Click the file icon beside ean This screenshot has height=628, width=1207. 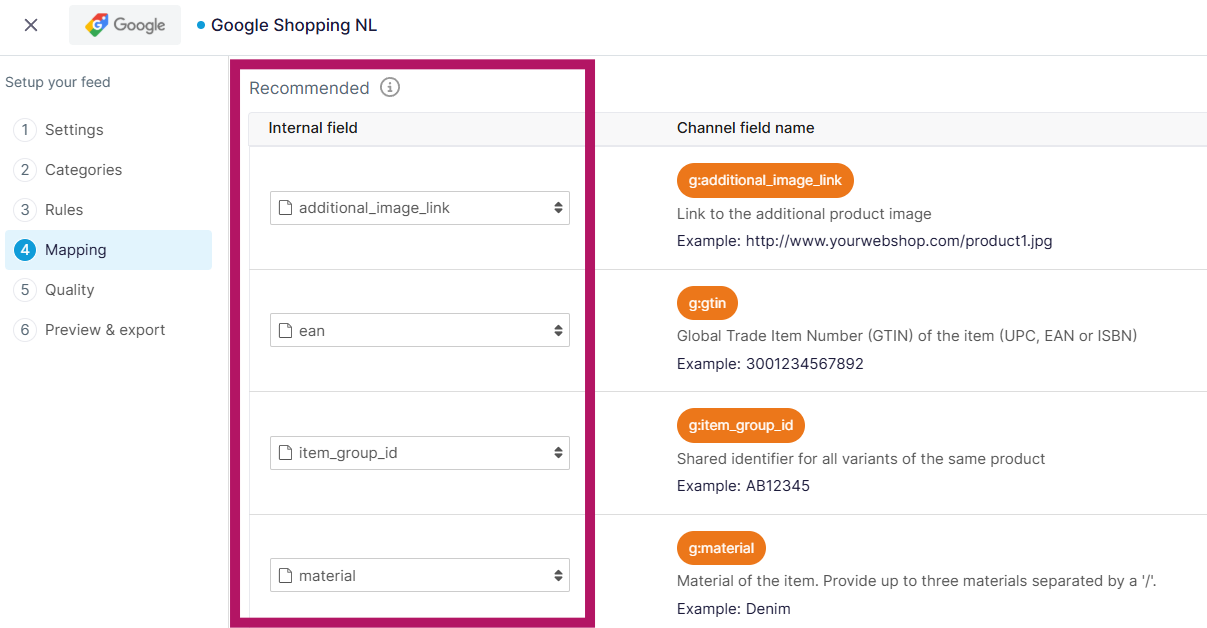285,330
